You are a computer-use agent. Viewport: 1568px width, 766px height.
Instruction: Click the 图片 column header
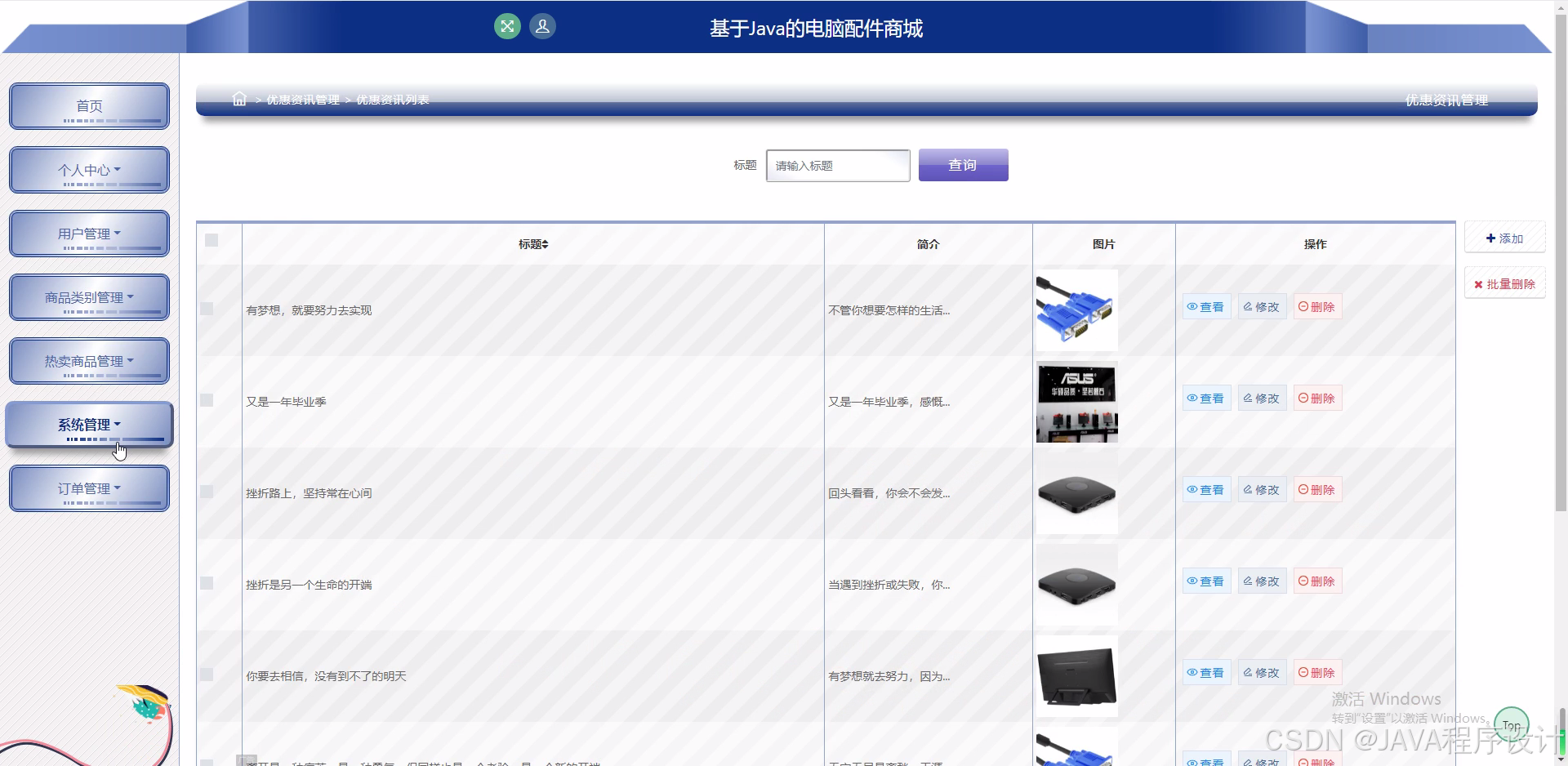[1103, 244]
